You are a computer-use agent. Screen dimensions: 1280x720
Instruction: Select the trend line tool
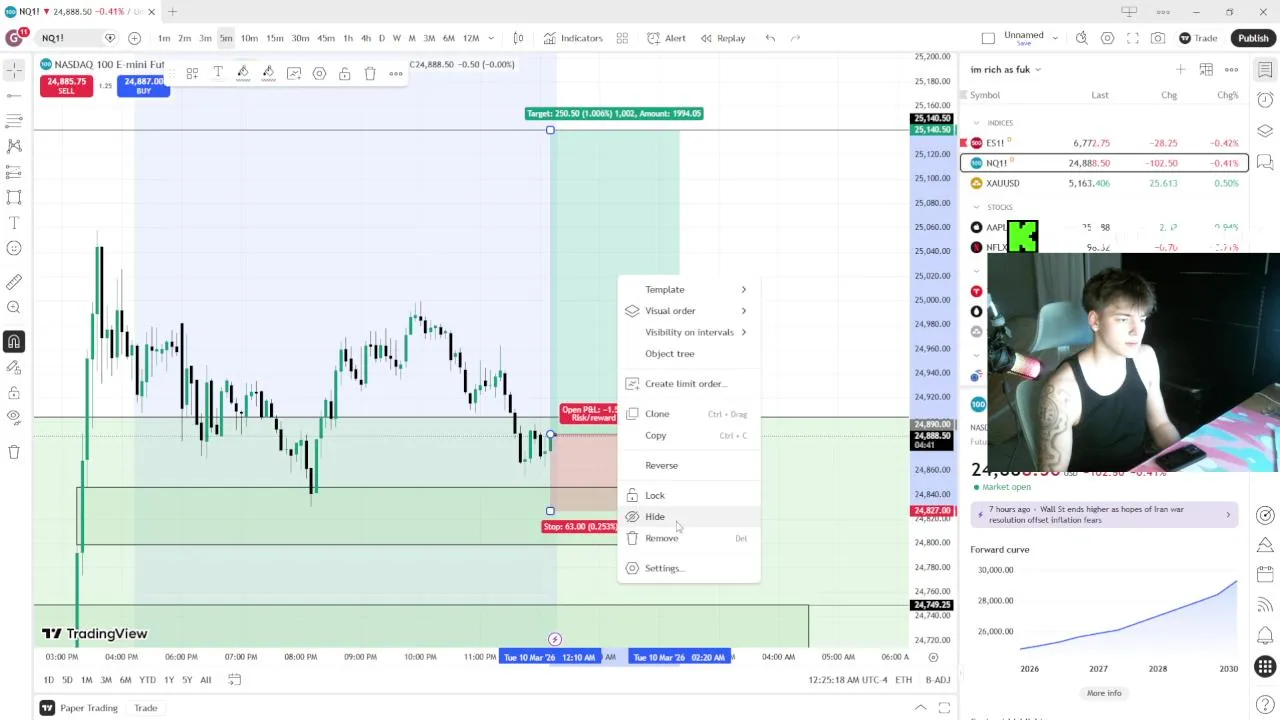coord(14,96)
